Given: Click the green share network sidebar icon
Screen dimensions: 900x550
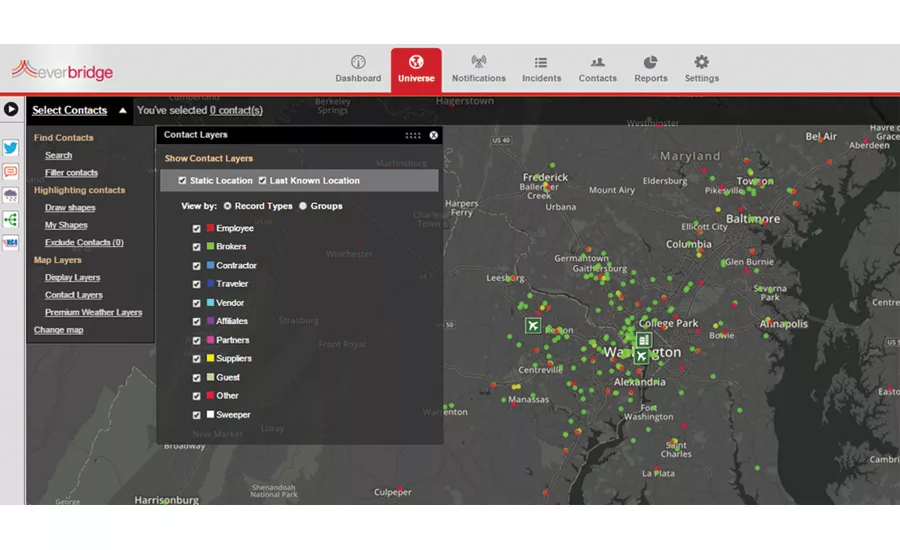Looking at the screenshot, I should (11, 219).
